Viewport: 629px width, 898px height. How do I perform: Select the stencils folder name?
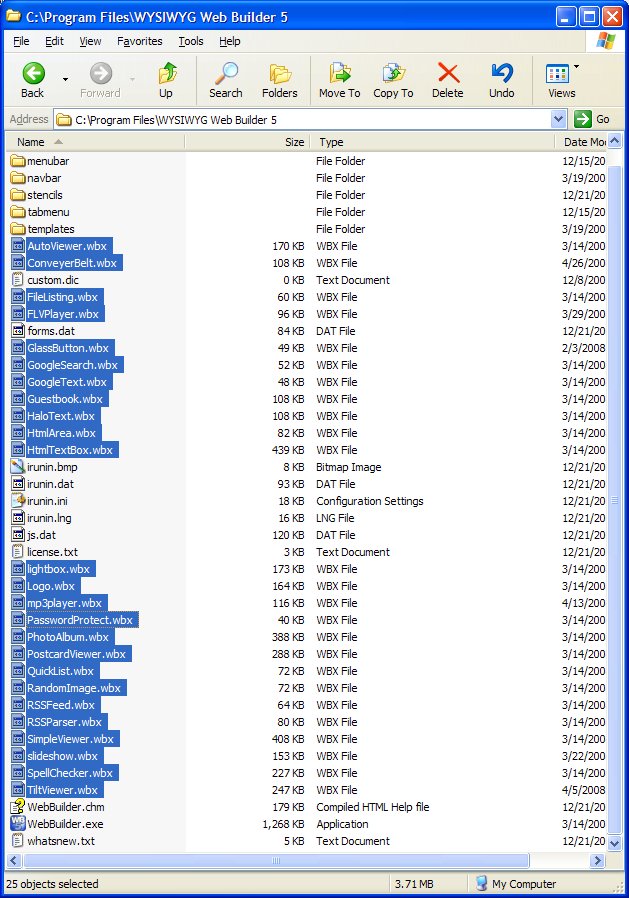[45, 195]
